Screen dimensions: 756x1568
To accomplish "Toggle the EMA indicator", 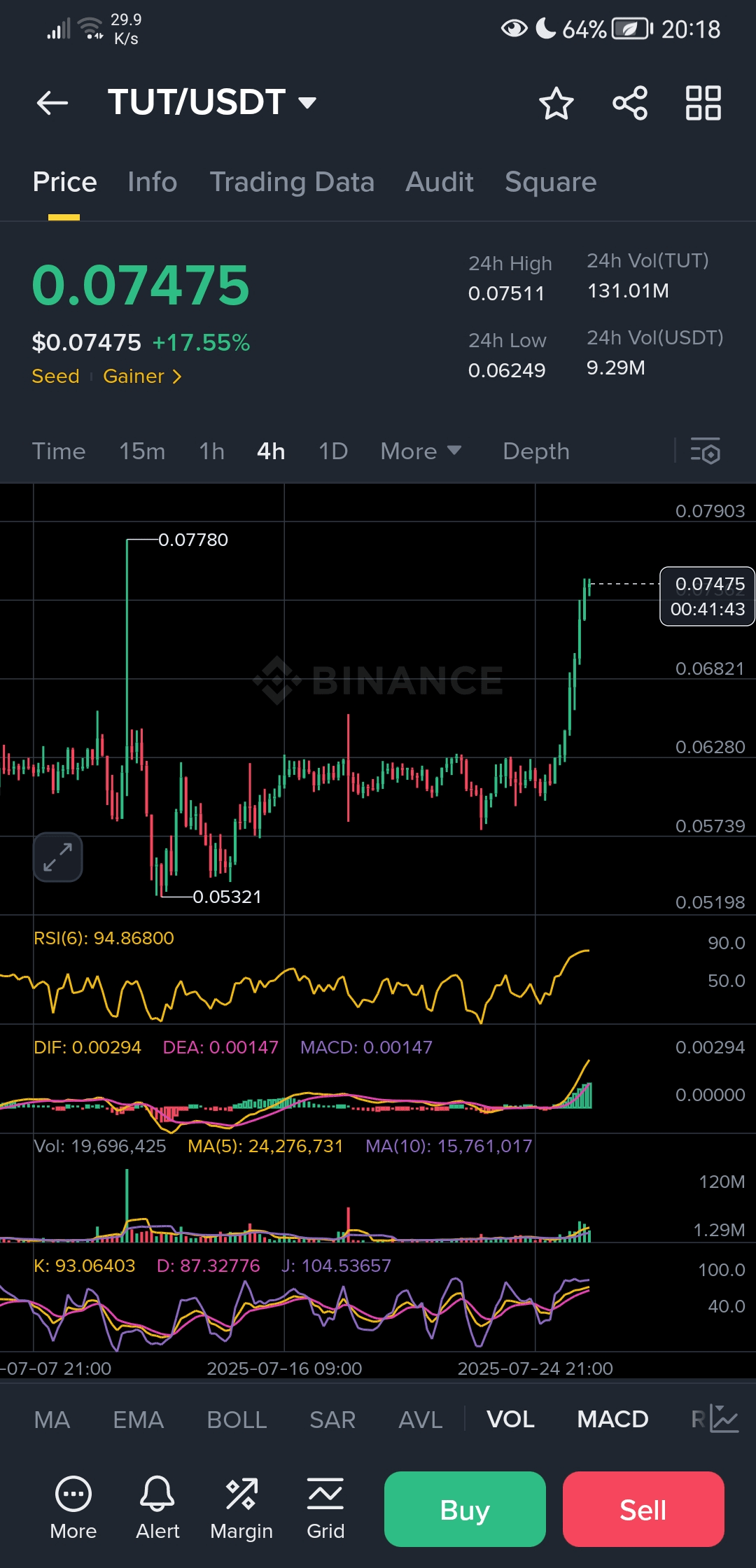I will coord(139,1420).
